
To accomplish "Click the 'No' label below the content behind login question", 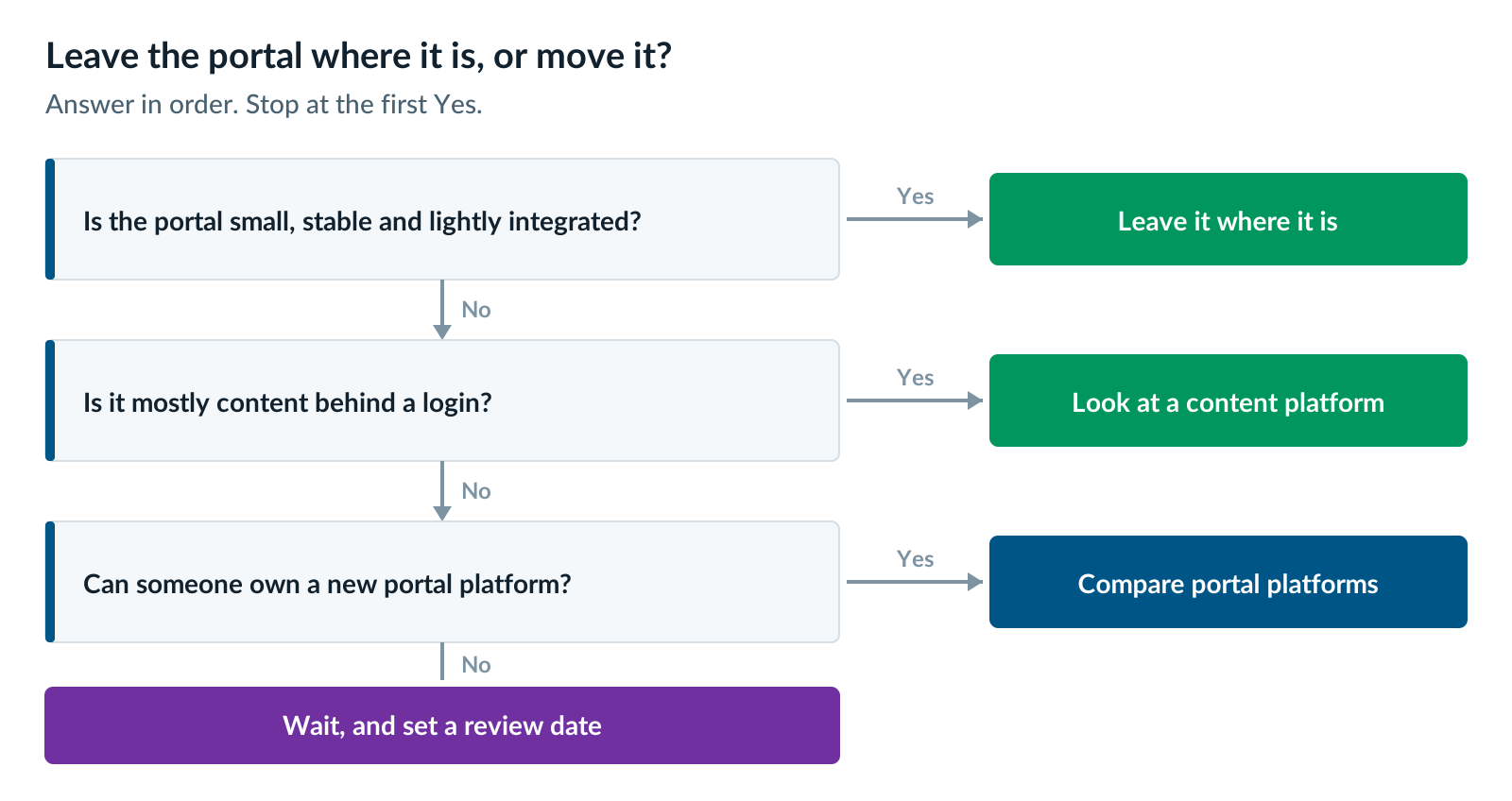I will pyautogui.click(x=476, y=491).
